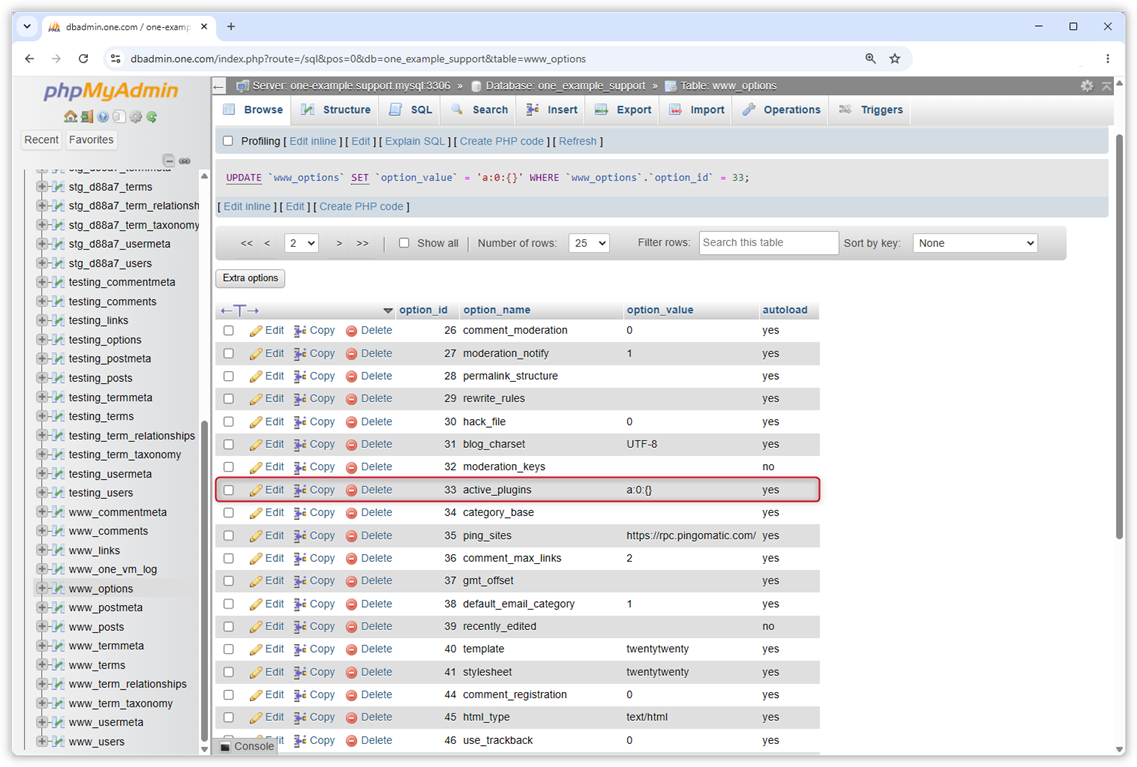Open the Number of rows dropdown
Viewport: 1137px width, 767px height.
point(589,244)
